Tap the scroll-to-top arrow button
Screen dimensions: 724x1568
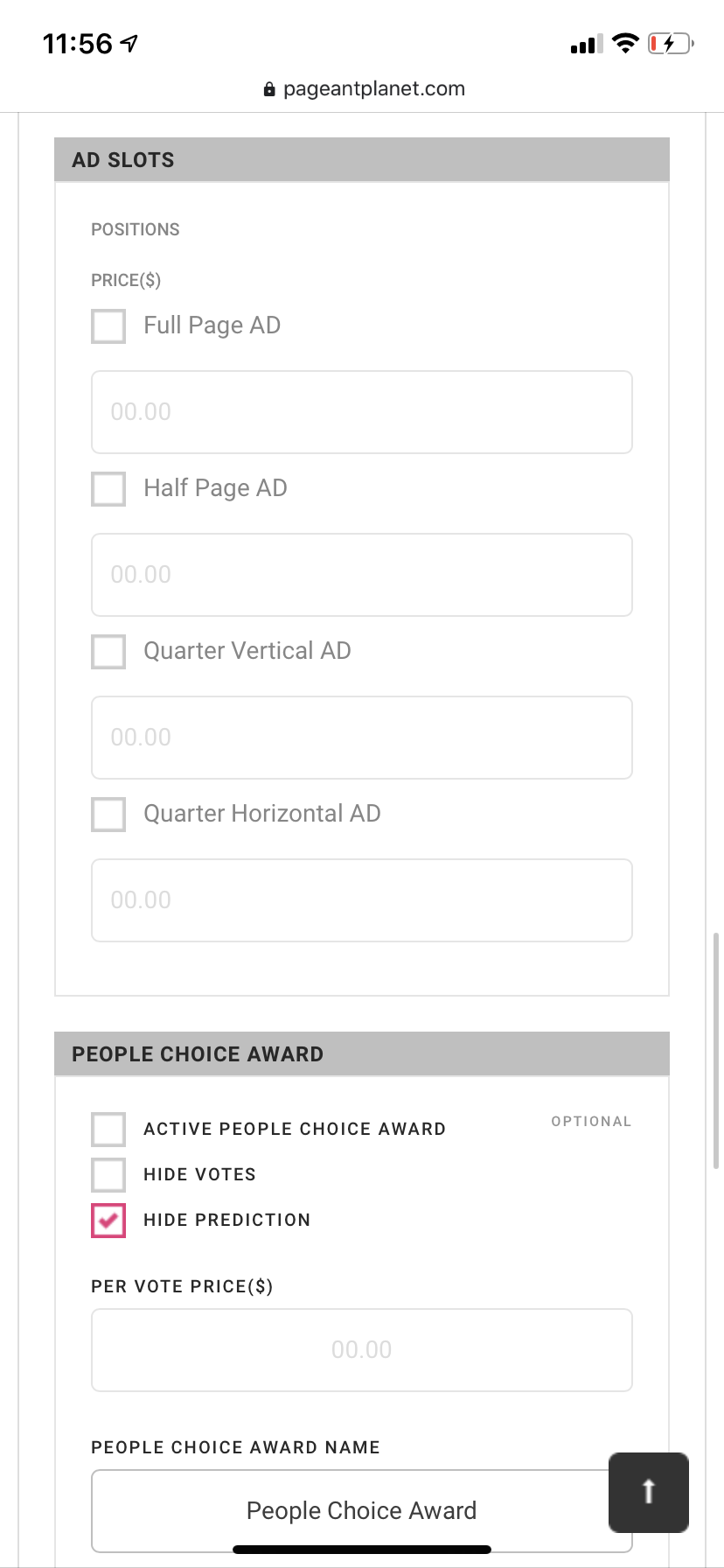[x=648, y=1492]
